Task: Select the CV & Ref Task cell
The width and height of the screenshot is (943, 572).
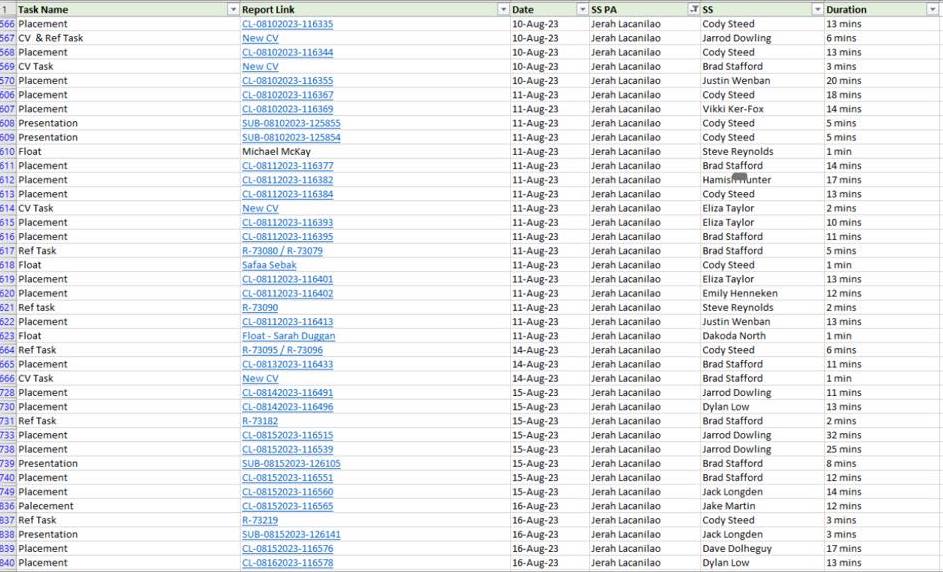Action: point(128,38)
